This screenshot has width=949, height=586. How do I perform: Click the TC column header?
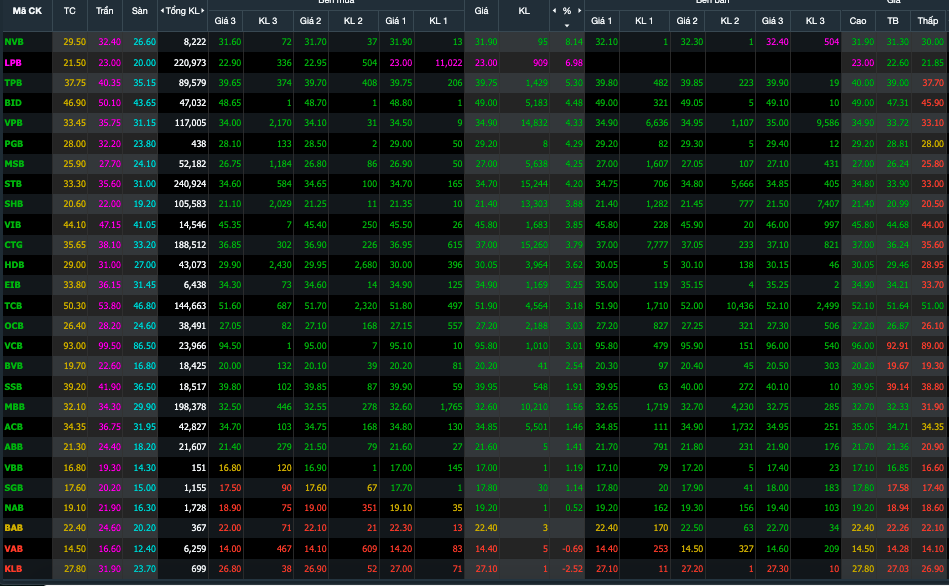coord(69,11)
